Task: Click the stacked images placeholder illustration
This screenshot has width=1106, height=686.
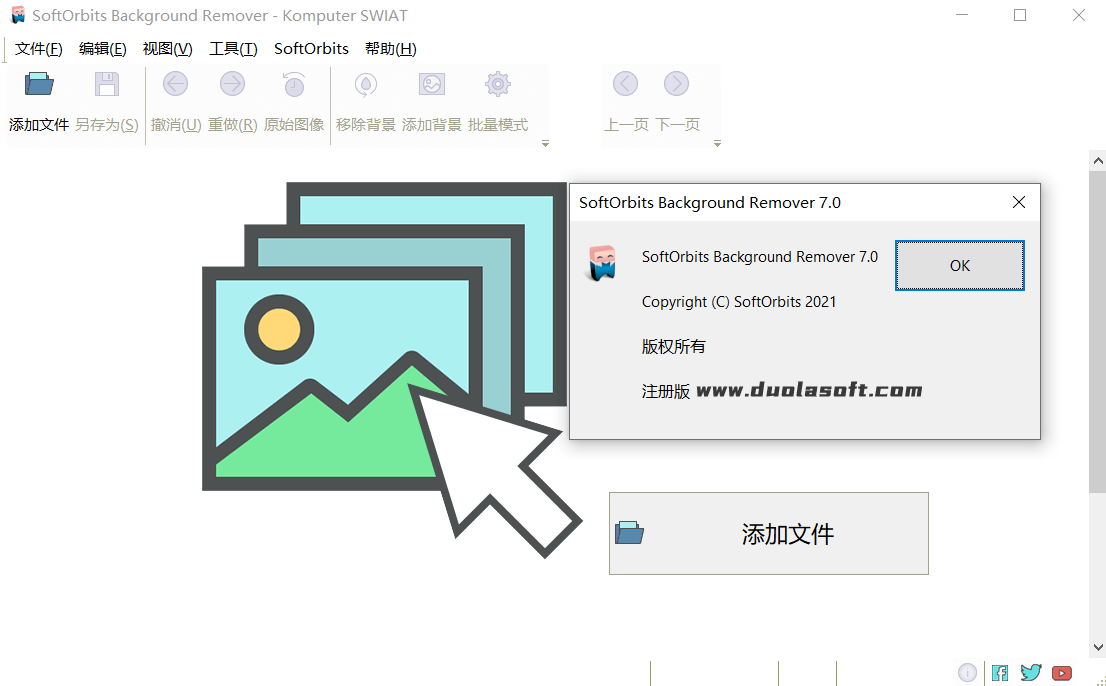Action: point(391,370)
